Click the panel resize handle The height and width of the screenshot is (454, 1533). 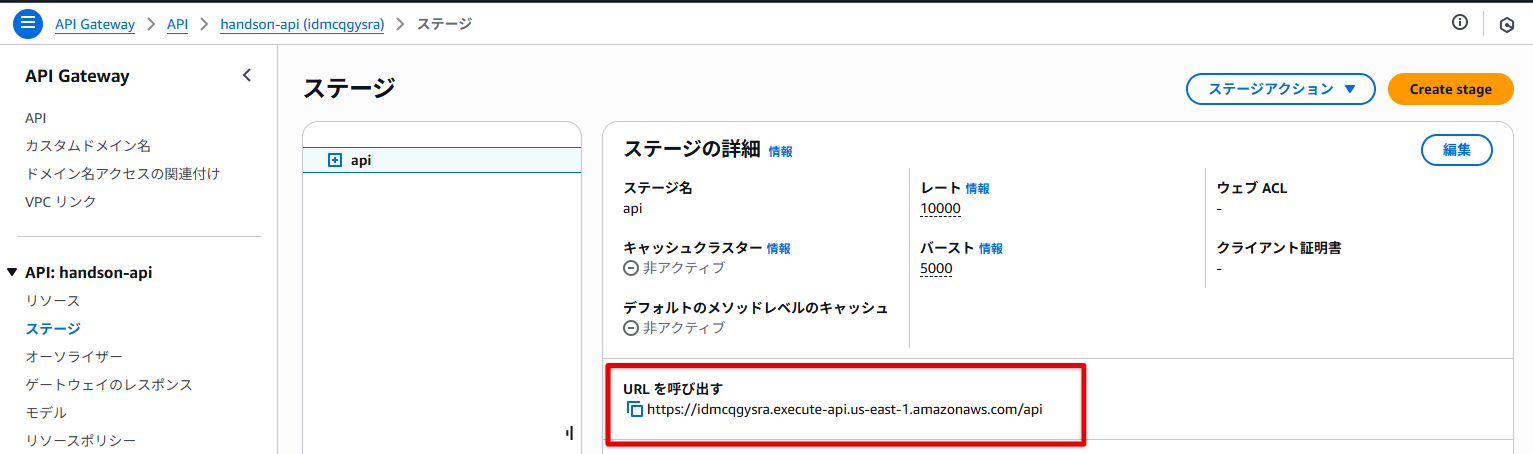click(570, 433)
